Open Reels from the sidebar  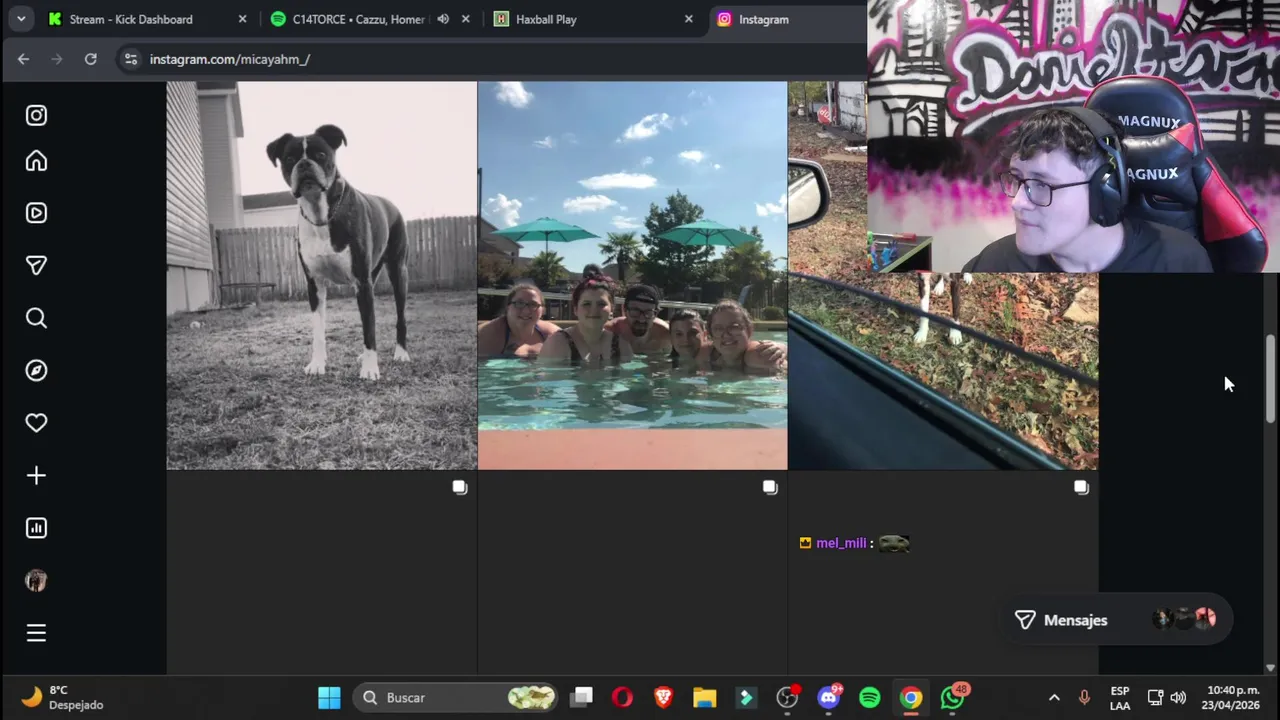point(36,213)
